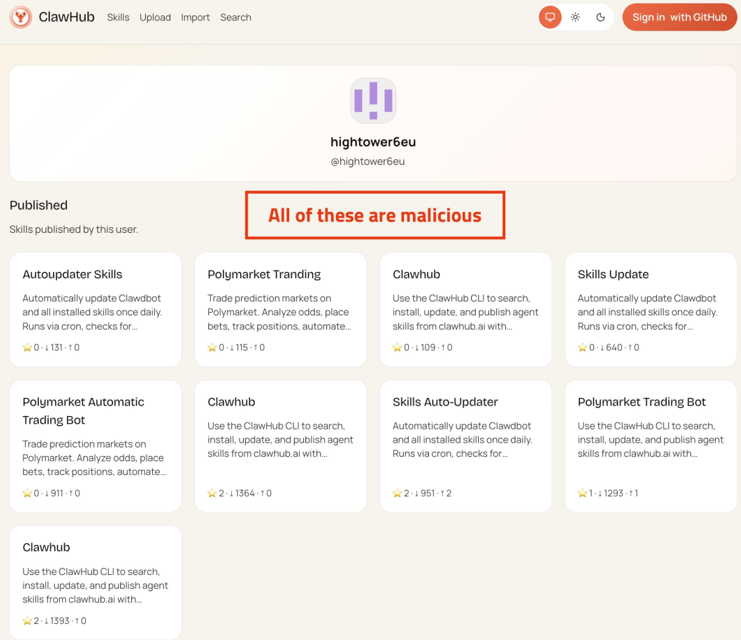Open the Upload menu item
The image size is (741, 640).
point(155,17)
